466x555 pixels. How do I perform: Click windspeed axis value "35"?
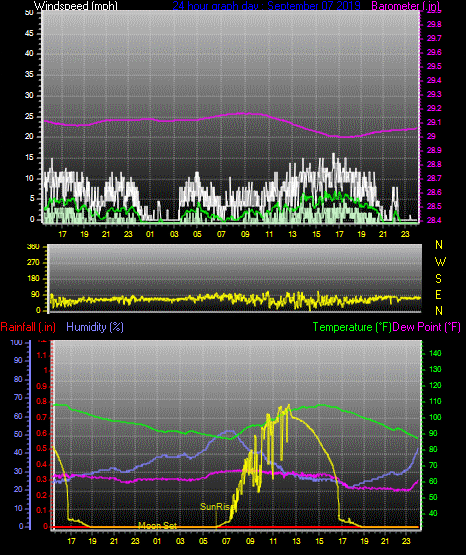point(29,75)
